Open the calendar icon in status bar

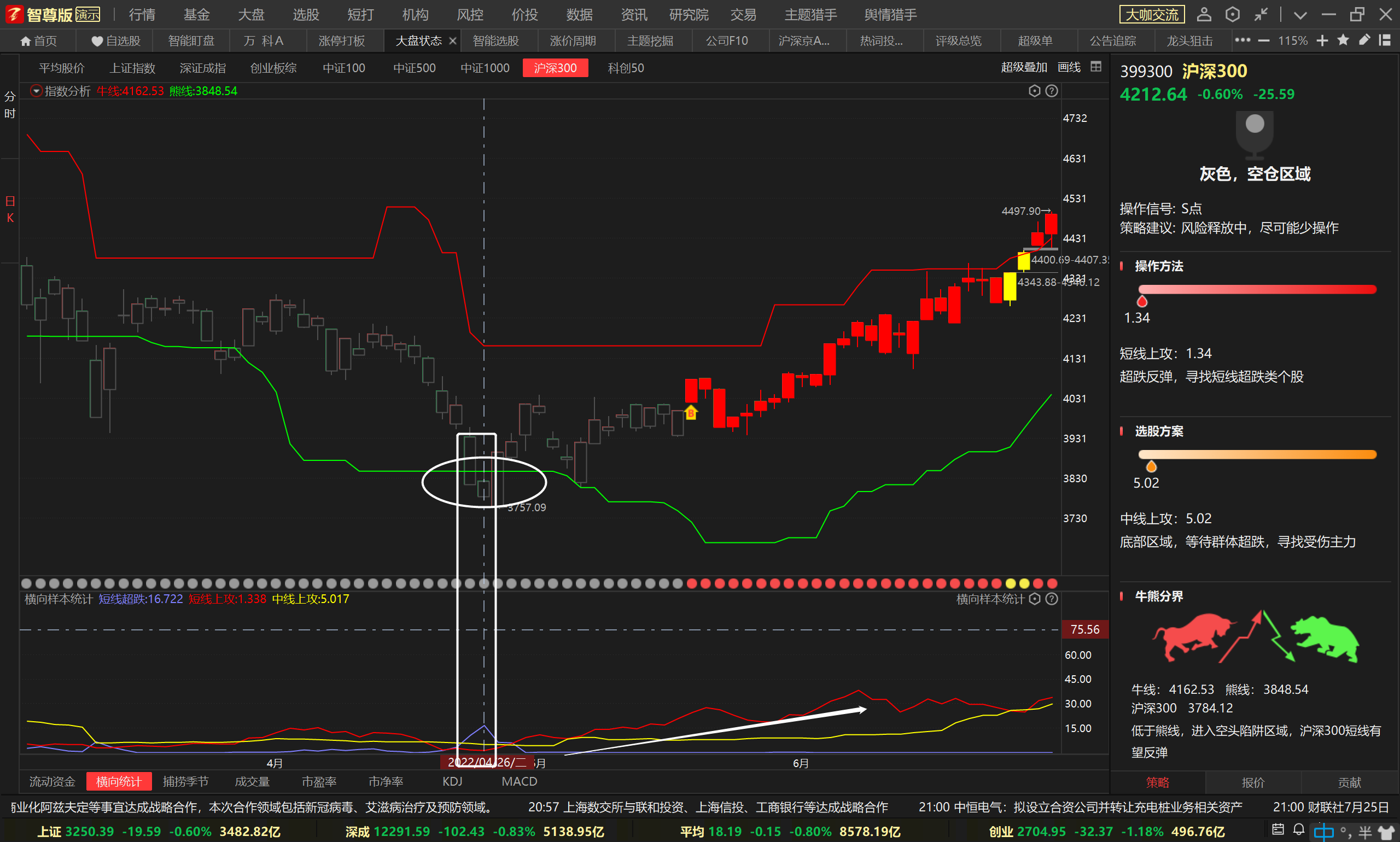tap(1277, 829)
